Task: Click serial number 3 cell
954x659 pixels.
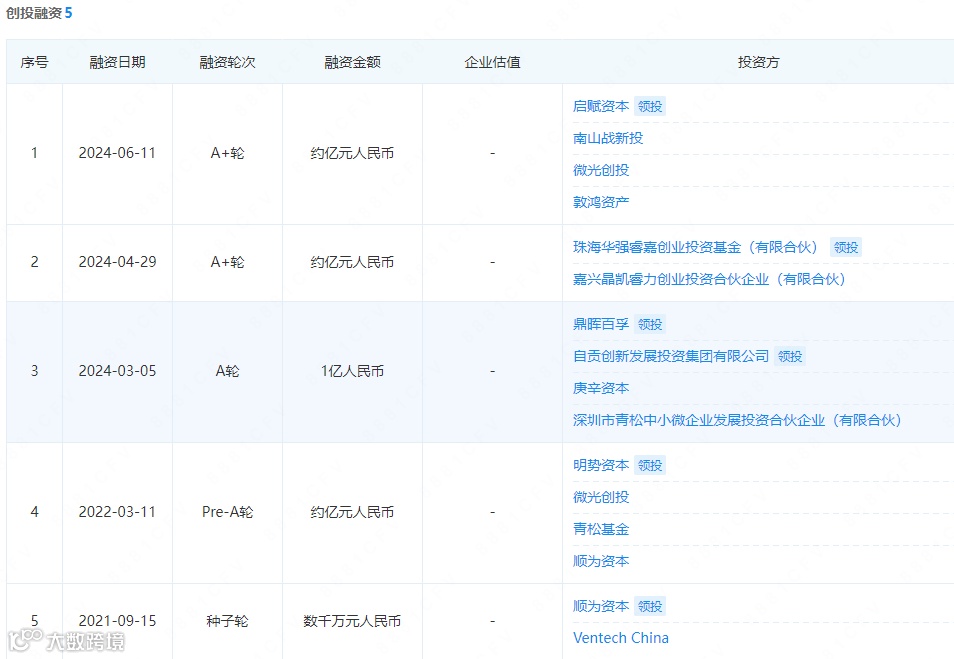Action: (34, 371)
